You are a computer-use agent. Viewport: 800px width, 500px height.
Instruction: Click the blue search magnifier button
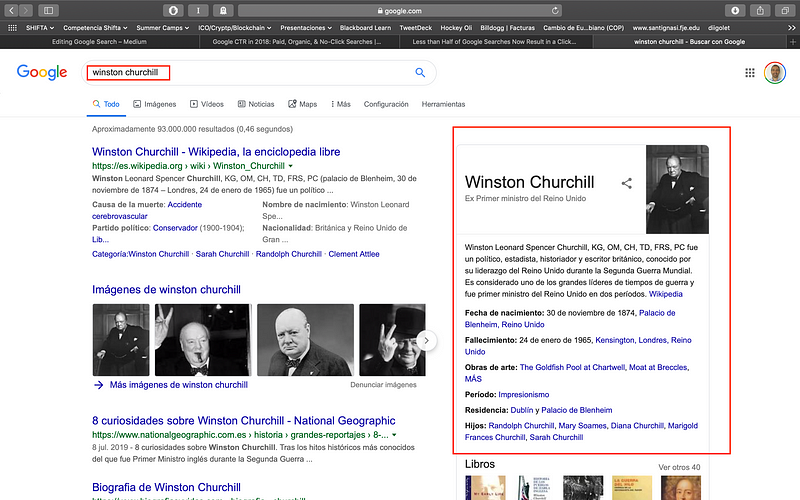(420, 72)
